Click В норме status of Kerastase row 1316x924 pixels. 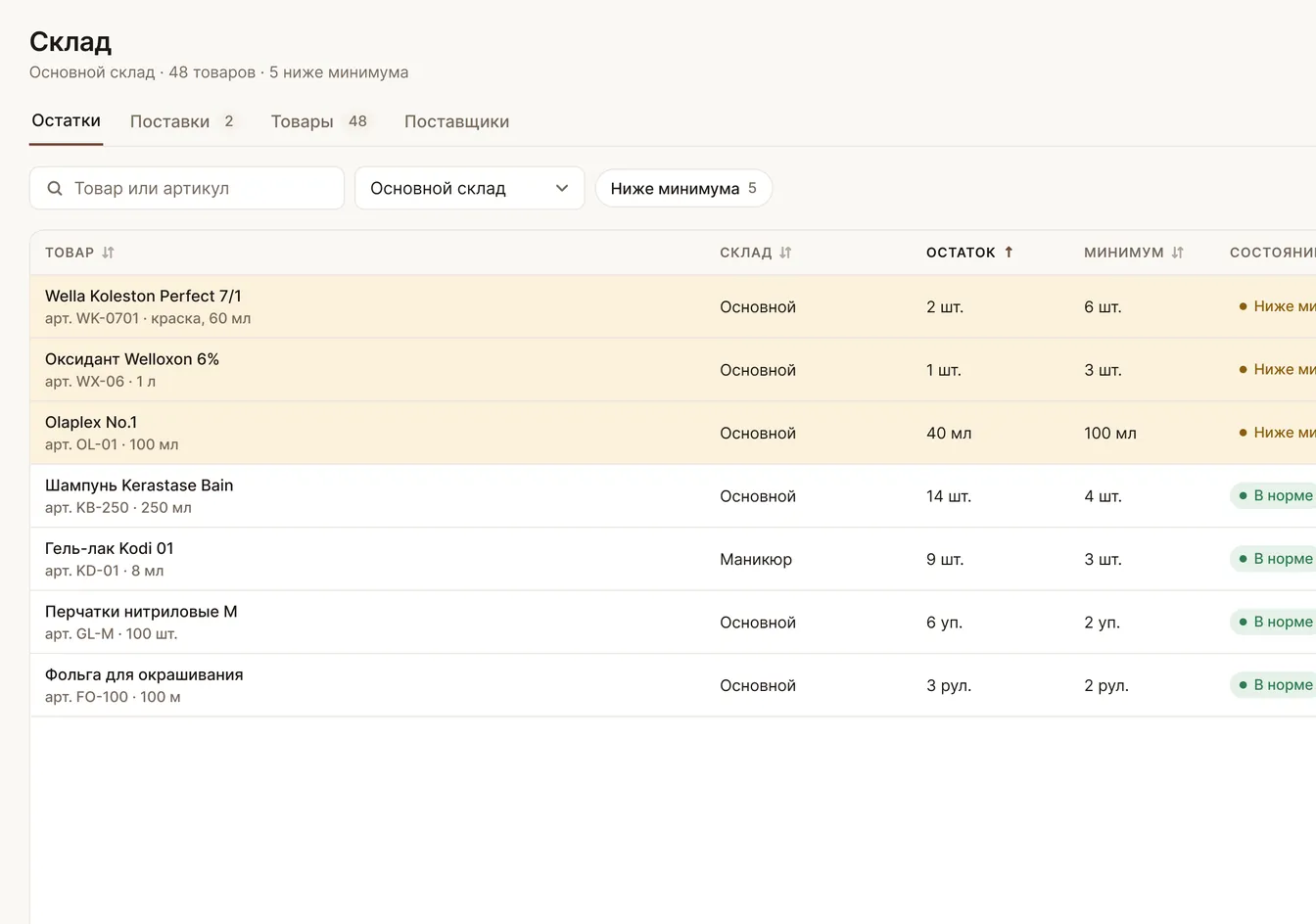[1273, 495]
